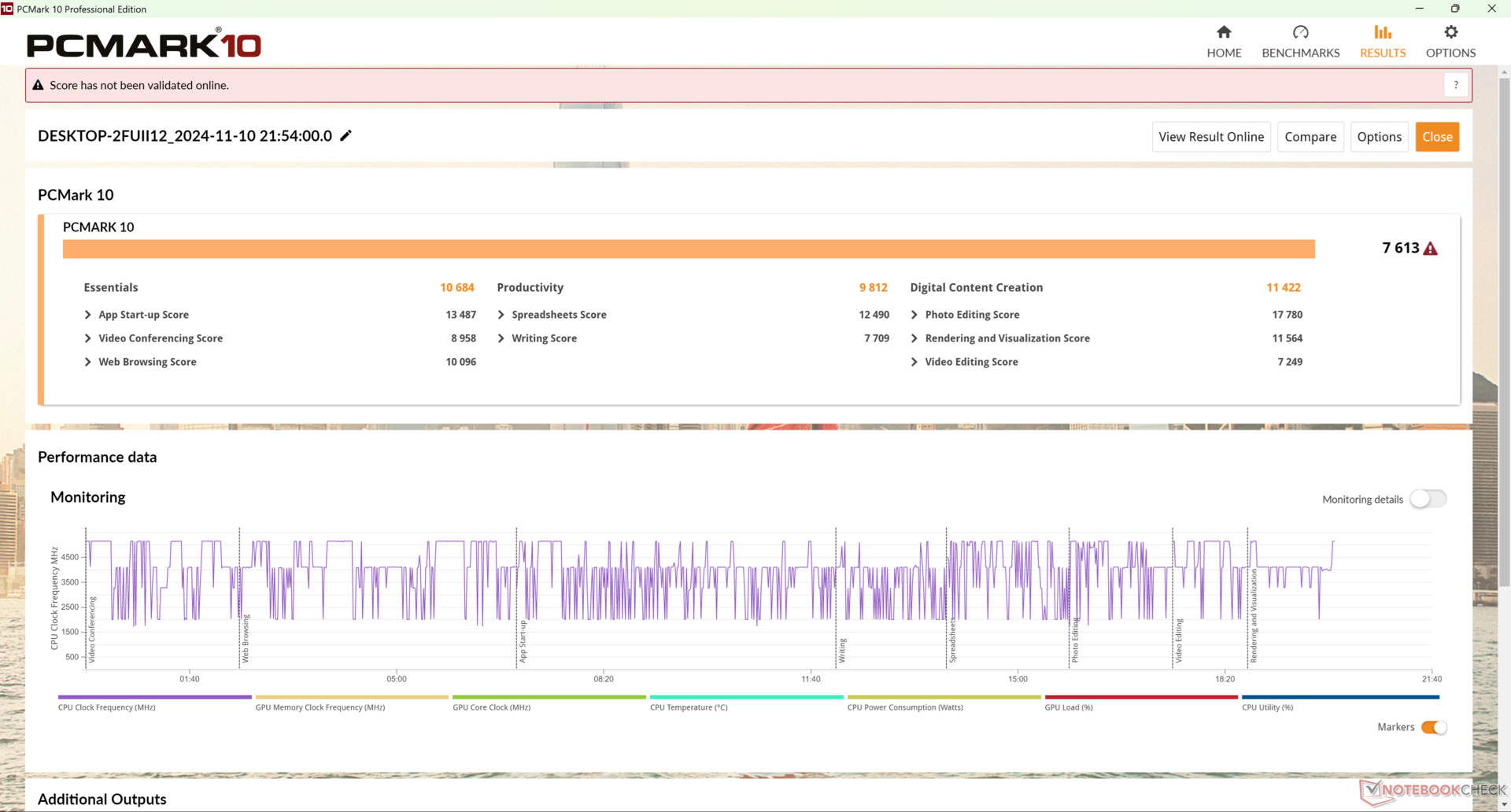Click the warning icon in validation banner
The image size is (1511, 812).
38,85
